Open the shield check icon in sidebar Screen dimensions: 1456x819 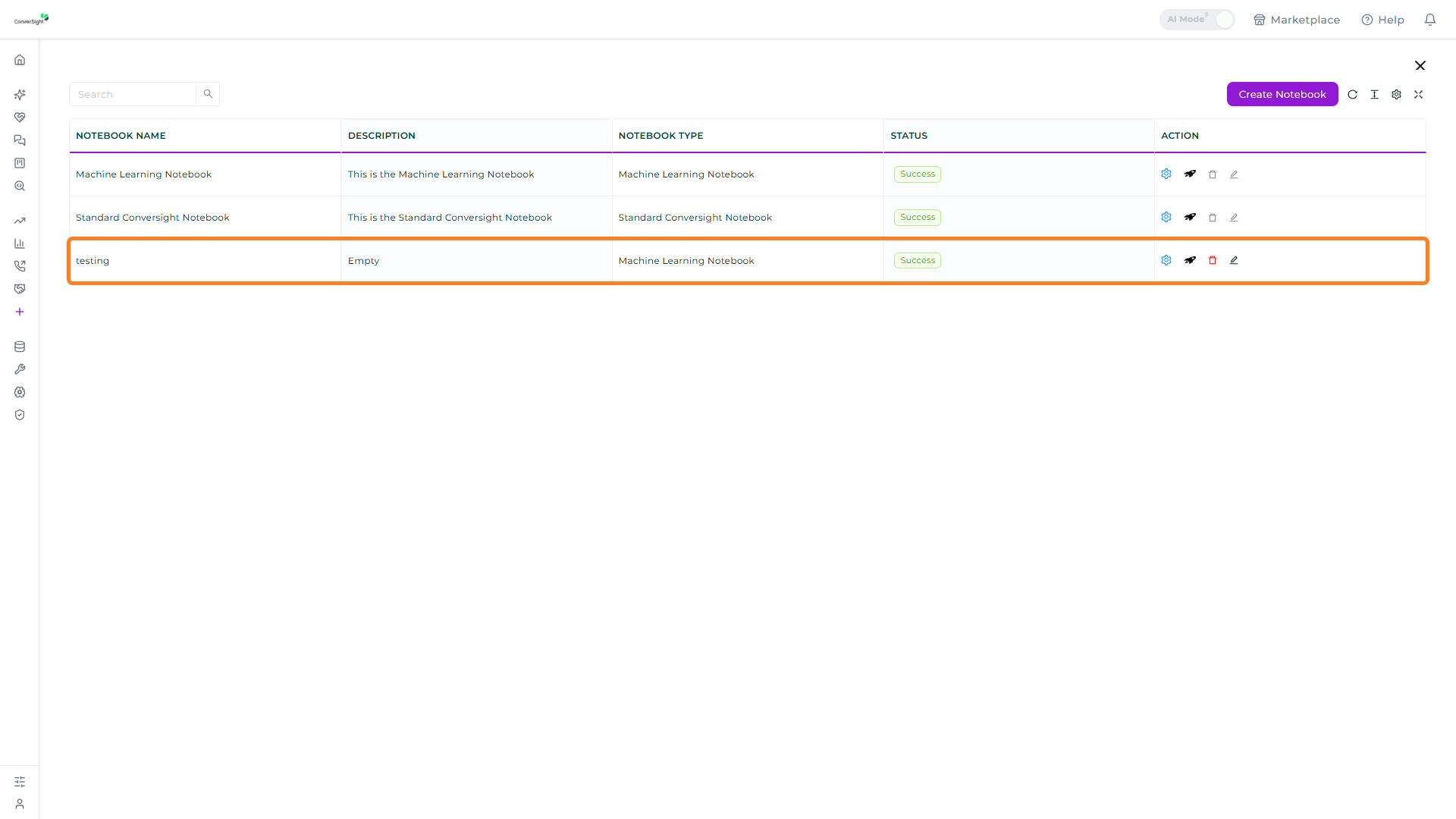click(x=20, y=415)
